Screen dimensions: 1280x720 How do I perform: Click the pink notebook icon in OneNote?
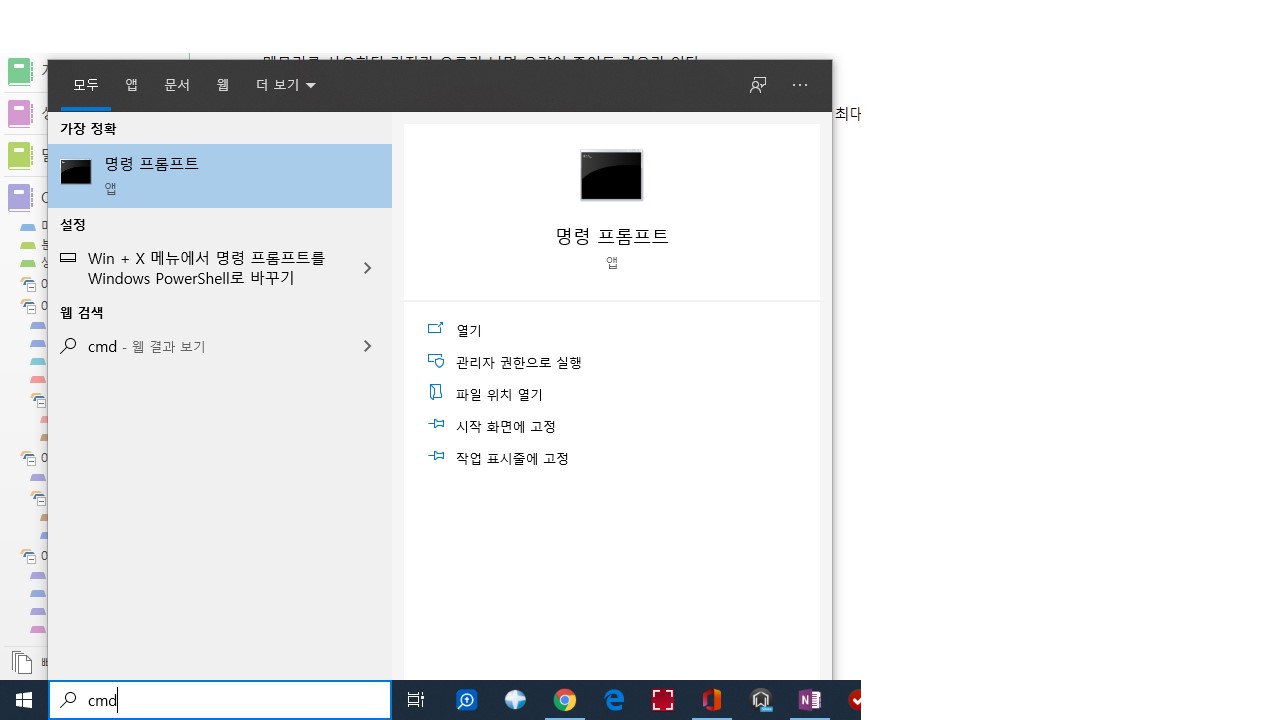tap(20, 113)
